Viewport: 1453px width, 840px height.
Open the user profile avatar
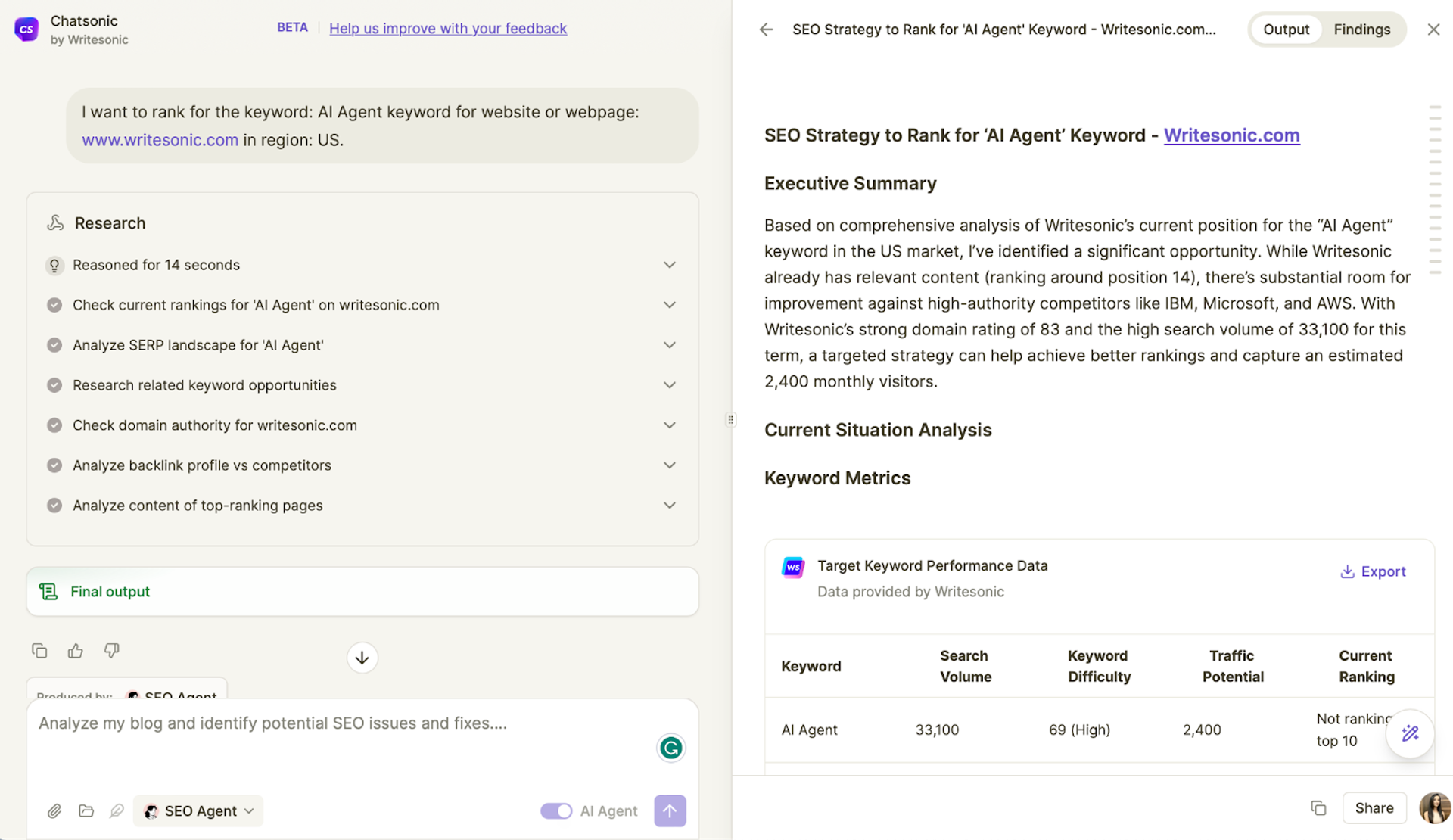coord(1435,808)
